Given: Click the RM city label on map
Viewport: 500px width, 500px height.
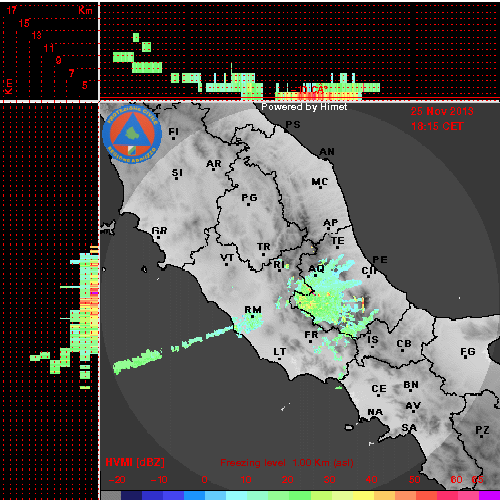Looking at the screenshot, I should tap(253, 310).
